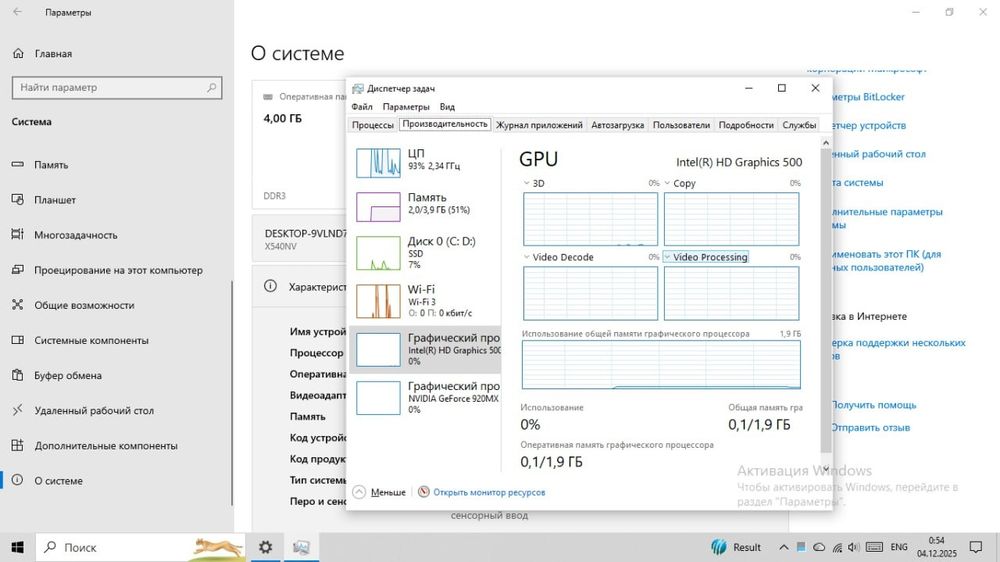Click the Меньше button label
This screenshot has height=562, width=1000.
point(388,492)
